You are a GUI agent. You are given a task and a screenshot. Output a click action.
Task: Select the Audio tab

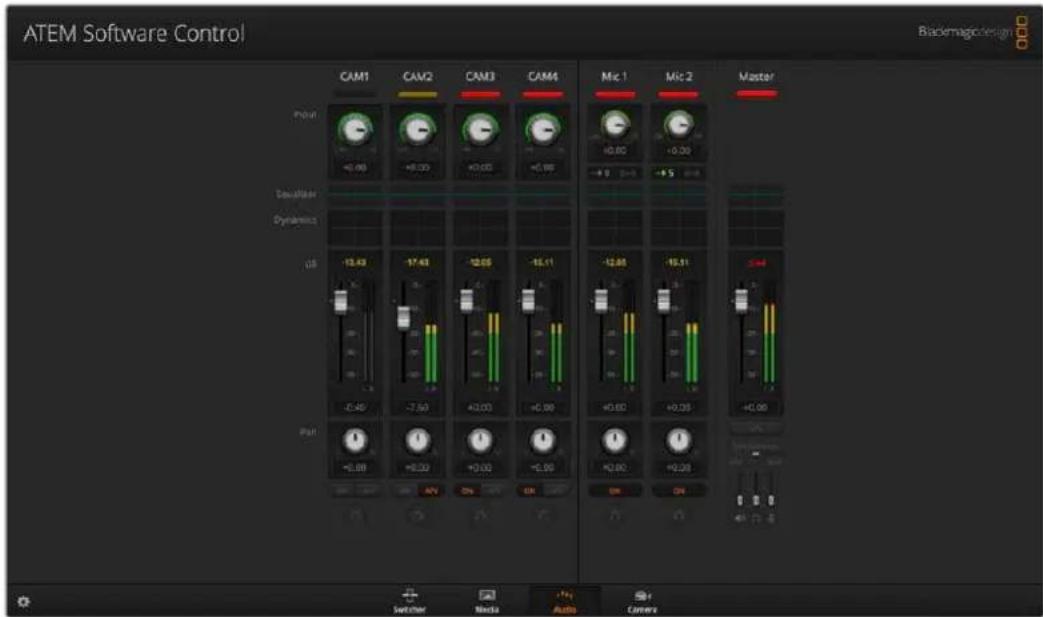(x=565, y=600)
